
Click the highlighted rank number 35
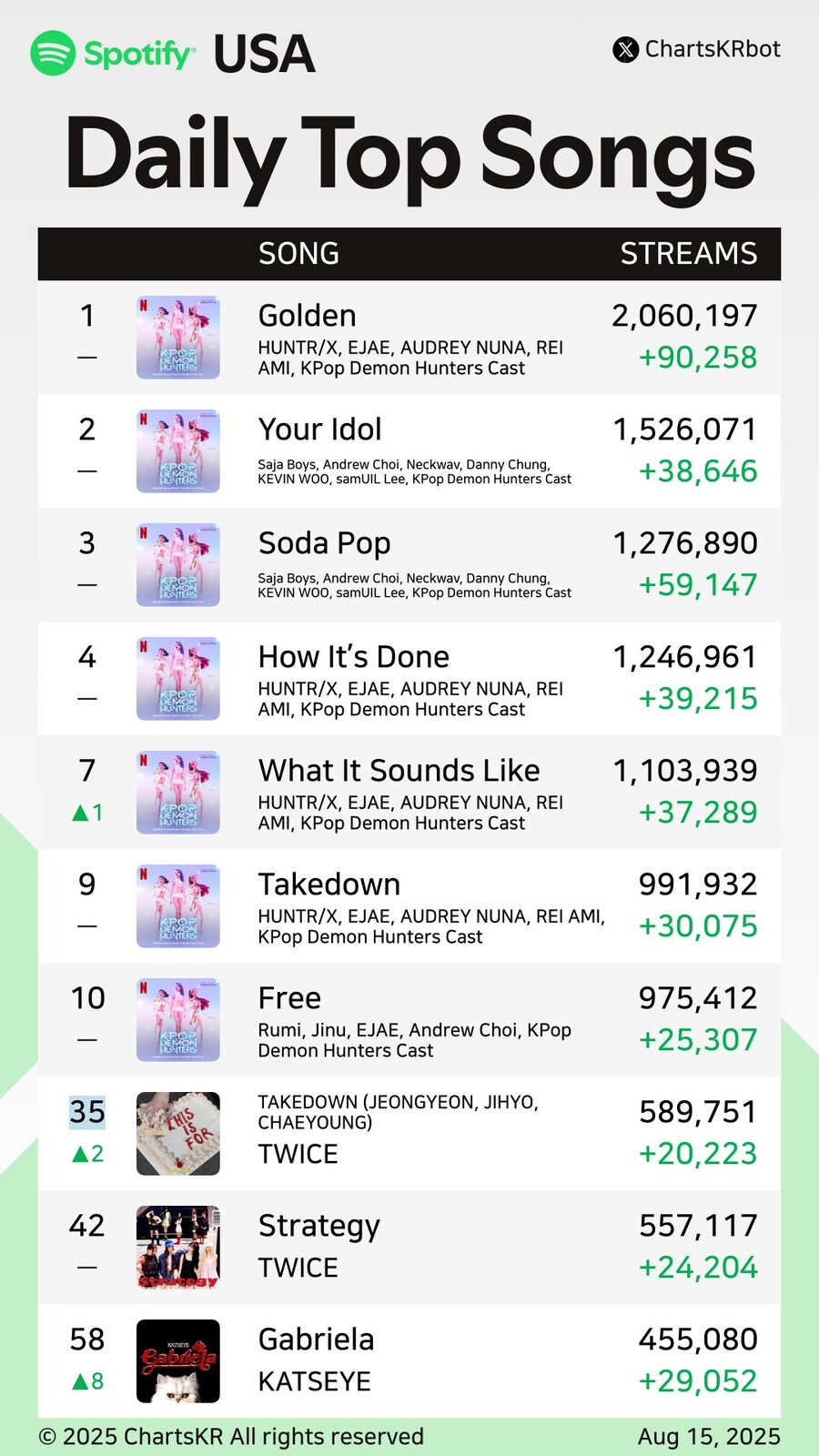click(x=87, y=1112)
